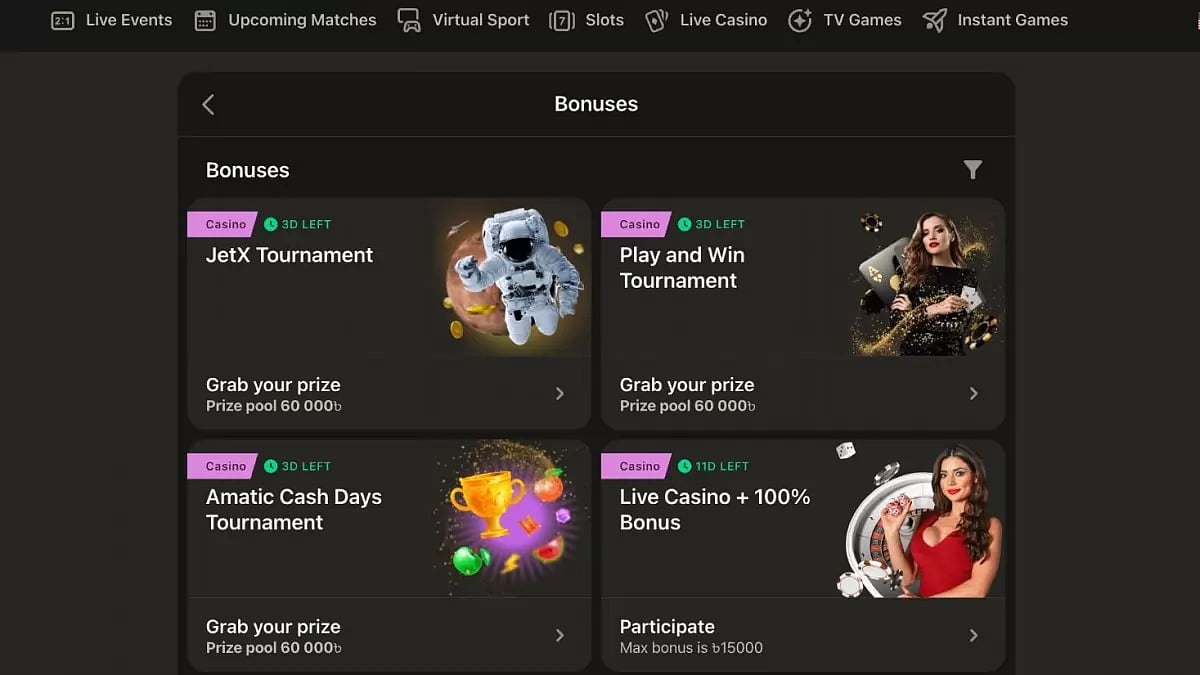Image resolution: width=1200 pixels, height=675 pixels.
Task: Expand the Play and Win Tournament chevron
Action: click(x=973, y=393)
